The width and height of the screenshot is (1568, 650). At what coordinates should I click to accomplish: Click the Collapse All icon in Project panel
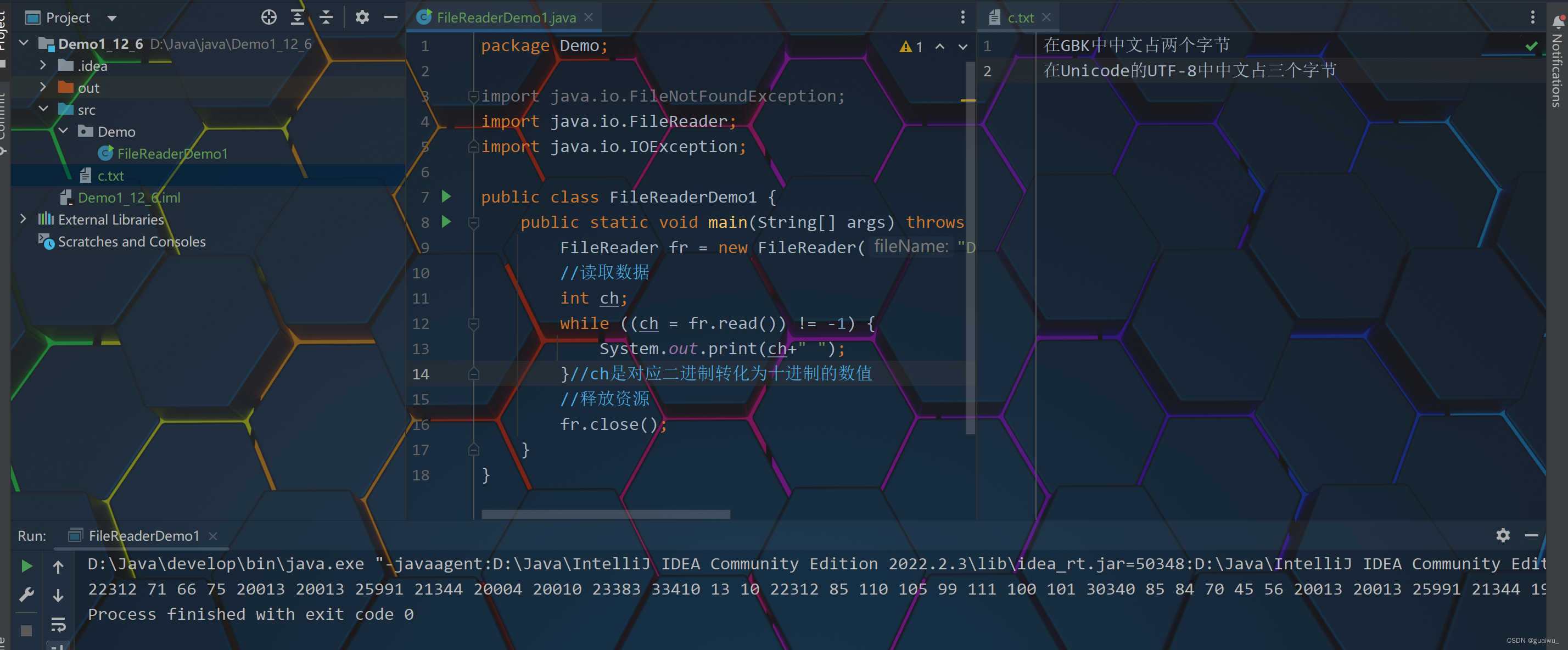tap(326, 18)
